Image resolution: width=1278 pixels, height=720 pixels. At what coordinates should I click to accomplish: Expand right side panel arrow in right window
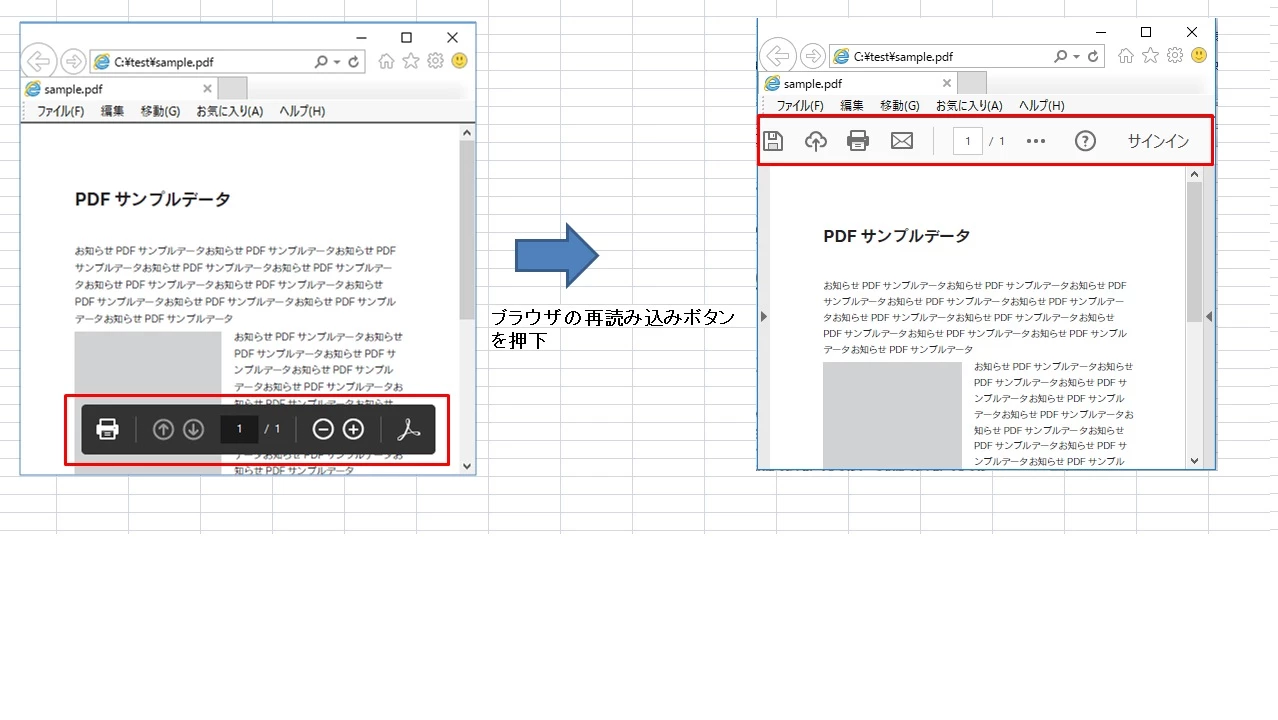1209,317
